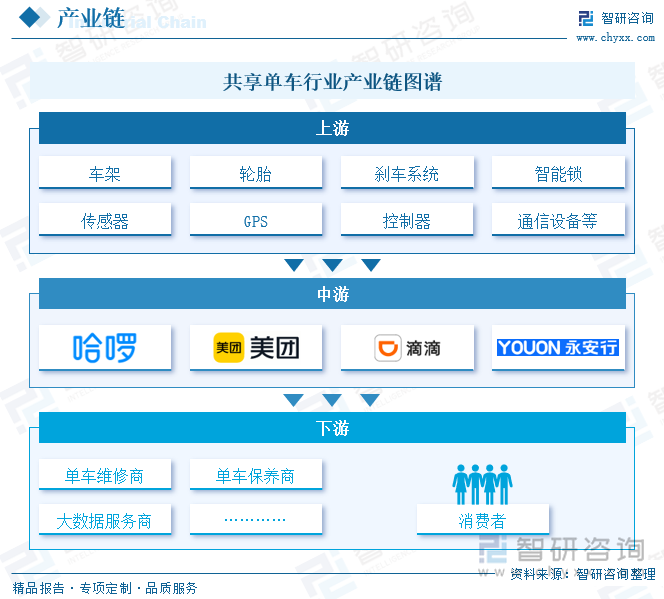Image resolution: width=664 pixels, height=599 pixels.
Task: Click the 单车维修商 box
Action: click(x=105, y=475)
